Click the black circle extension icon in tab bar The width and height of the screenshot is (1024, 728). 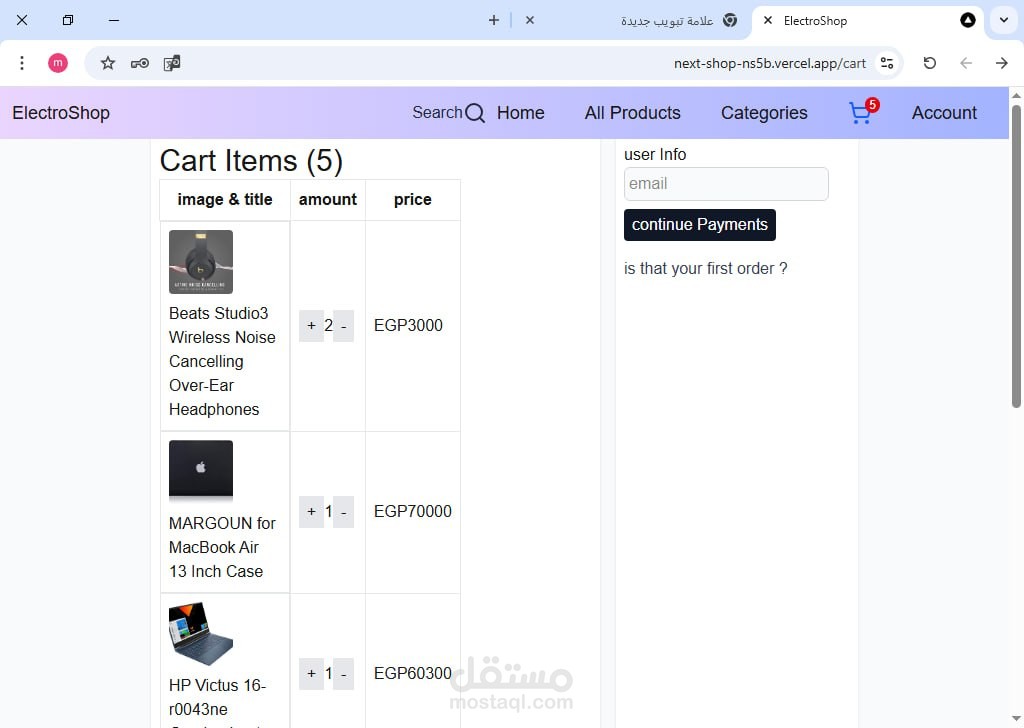968,20
